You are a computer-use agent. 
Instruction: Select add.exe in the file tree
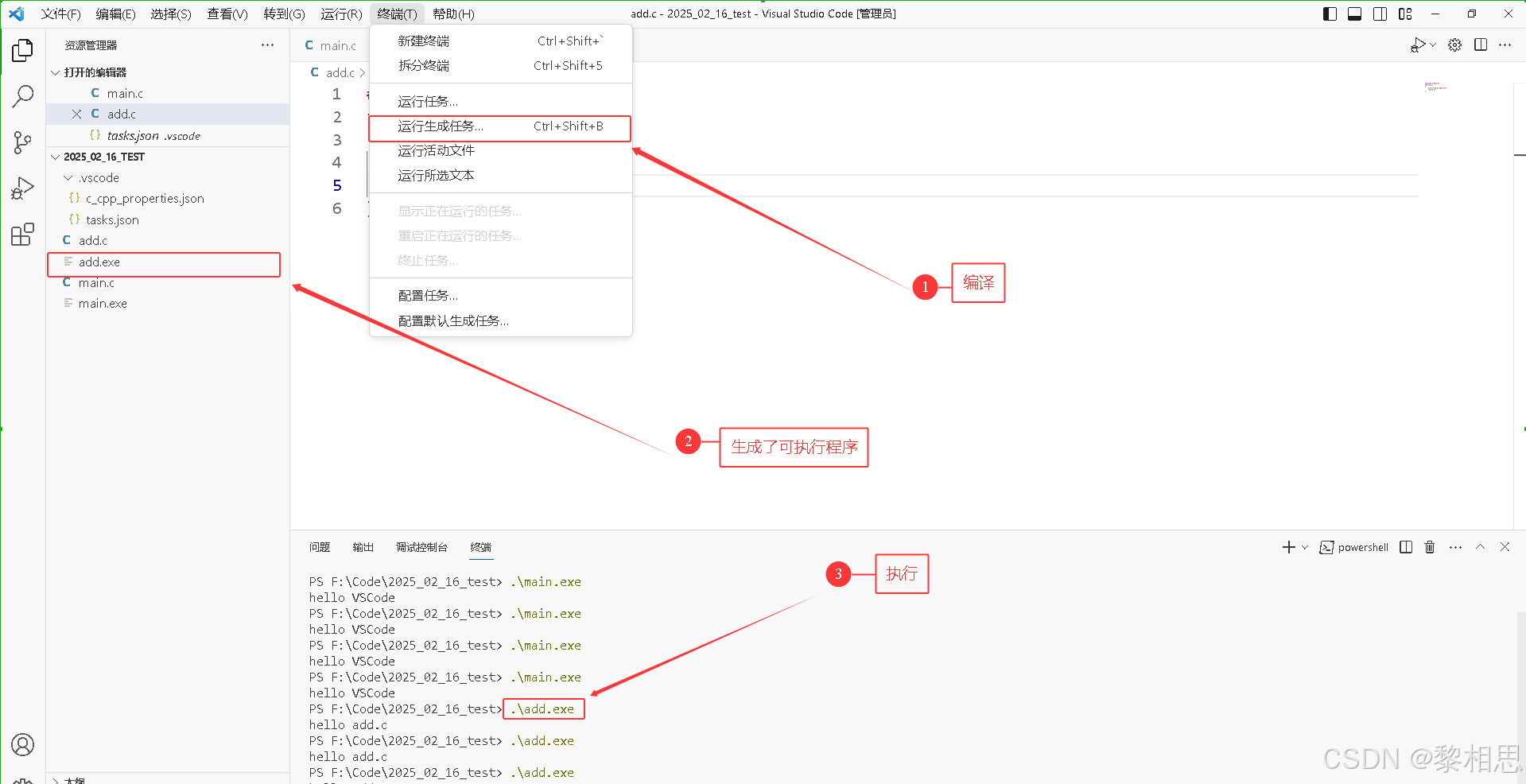[x=168, y=262]
